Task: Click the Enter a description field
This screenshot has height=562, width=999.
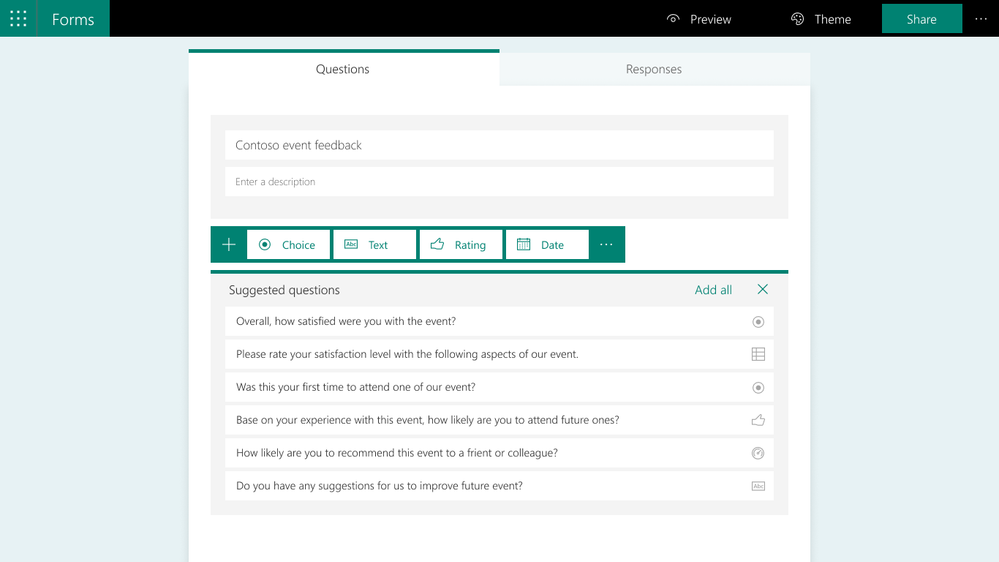Action: [500, 182]
